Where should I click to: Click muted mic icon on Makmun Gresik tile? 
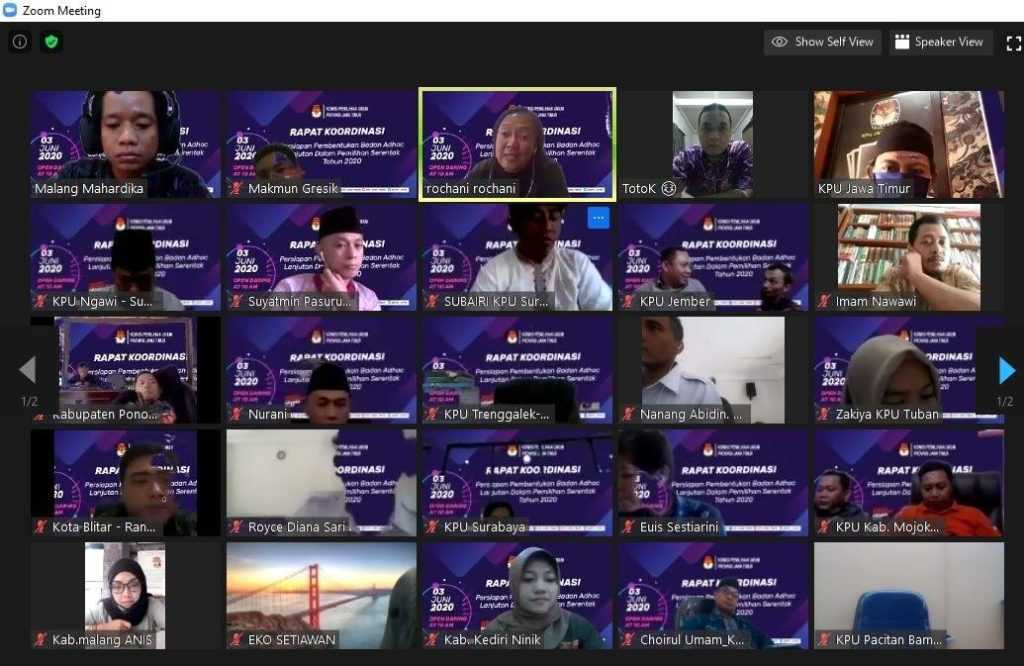point(237,188)
